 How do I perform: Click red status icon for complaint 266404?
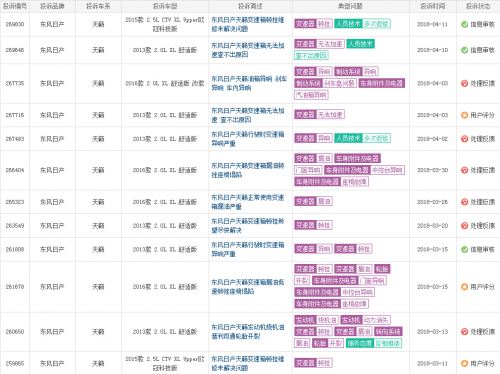coord(464,170)
